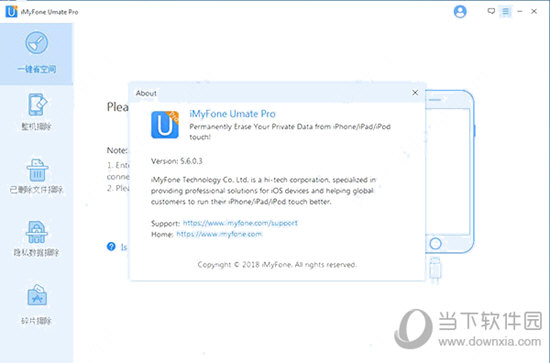The width and height of the screenshot is (550, 363).
Task: Open the erase fragments sidebar icon
Action: coord(37,295)
